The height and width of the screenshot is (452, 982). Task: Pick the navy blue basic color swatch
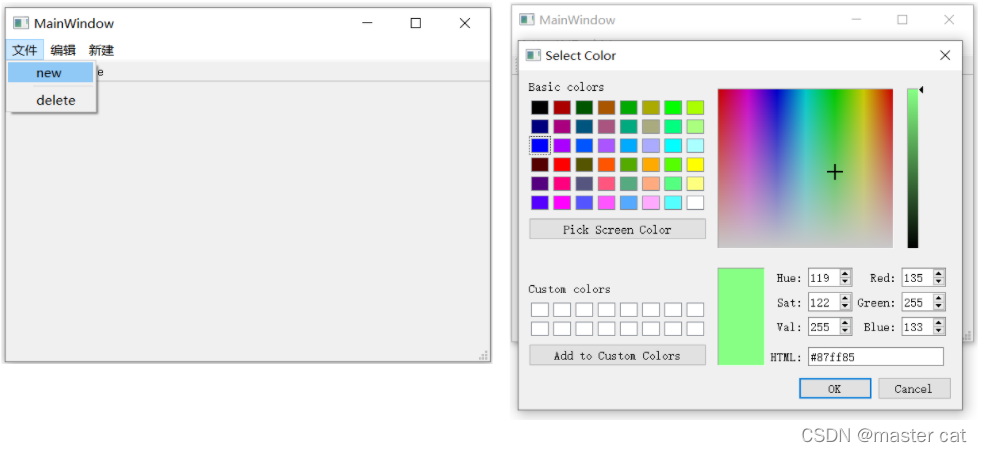tap(540, 126)
